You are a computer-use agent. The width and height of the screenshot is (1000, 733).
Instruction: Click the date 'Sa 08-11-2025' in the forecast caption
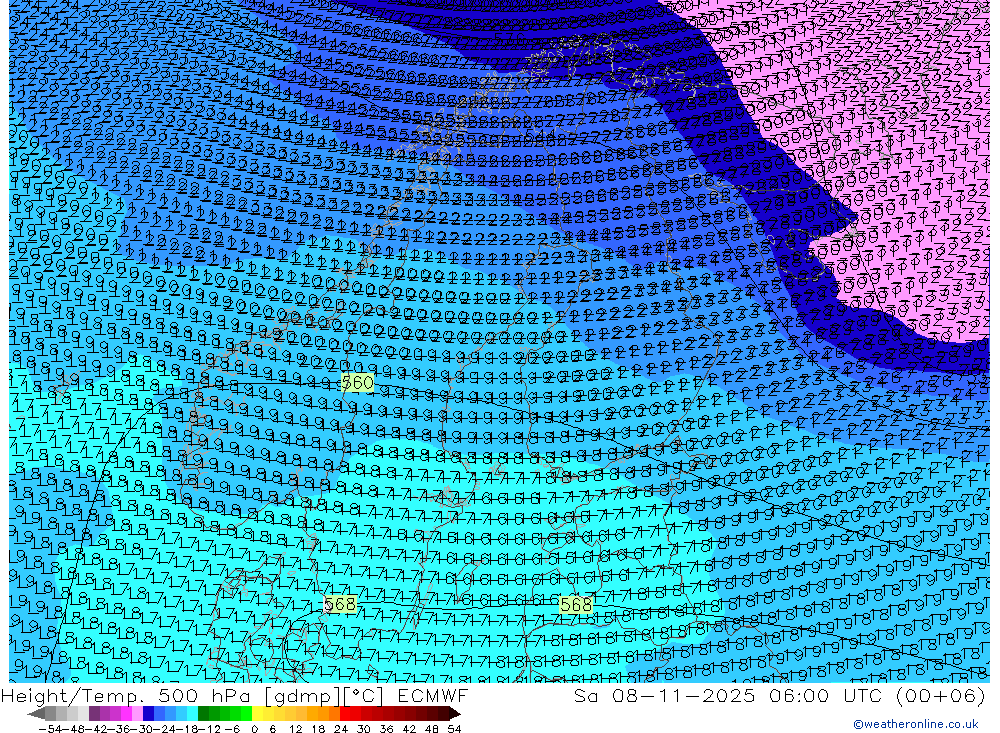[x=665, y=695]
